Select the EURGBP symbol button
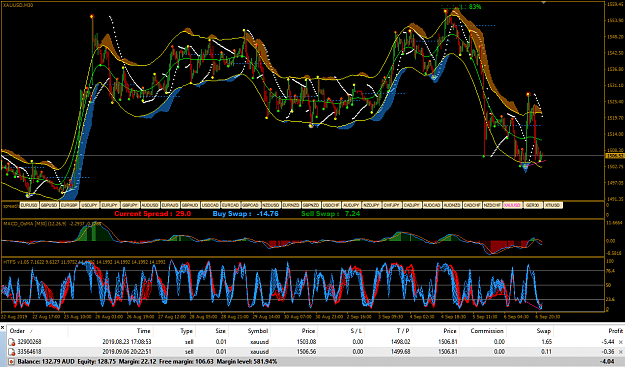 69,205
